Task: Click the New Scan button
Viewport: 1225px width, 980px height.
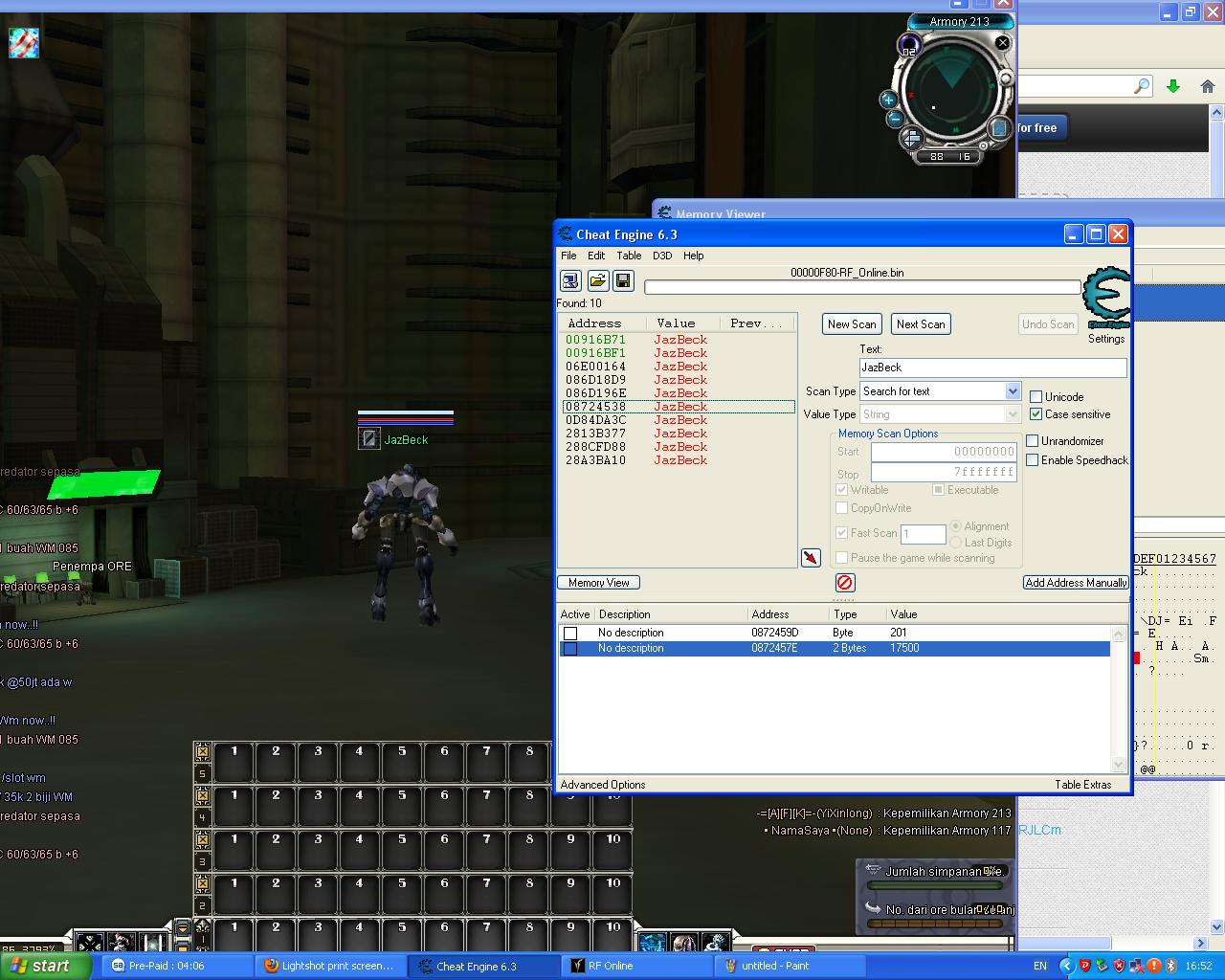Action: coord(852,324)
